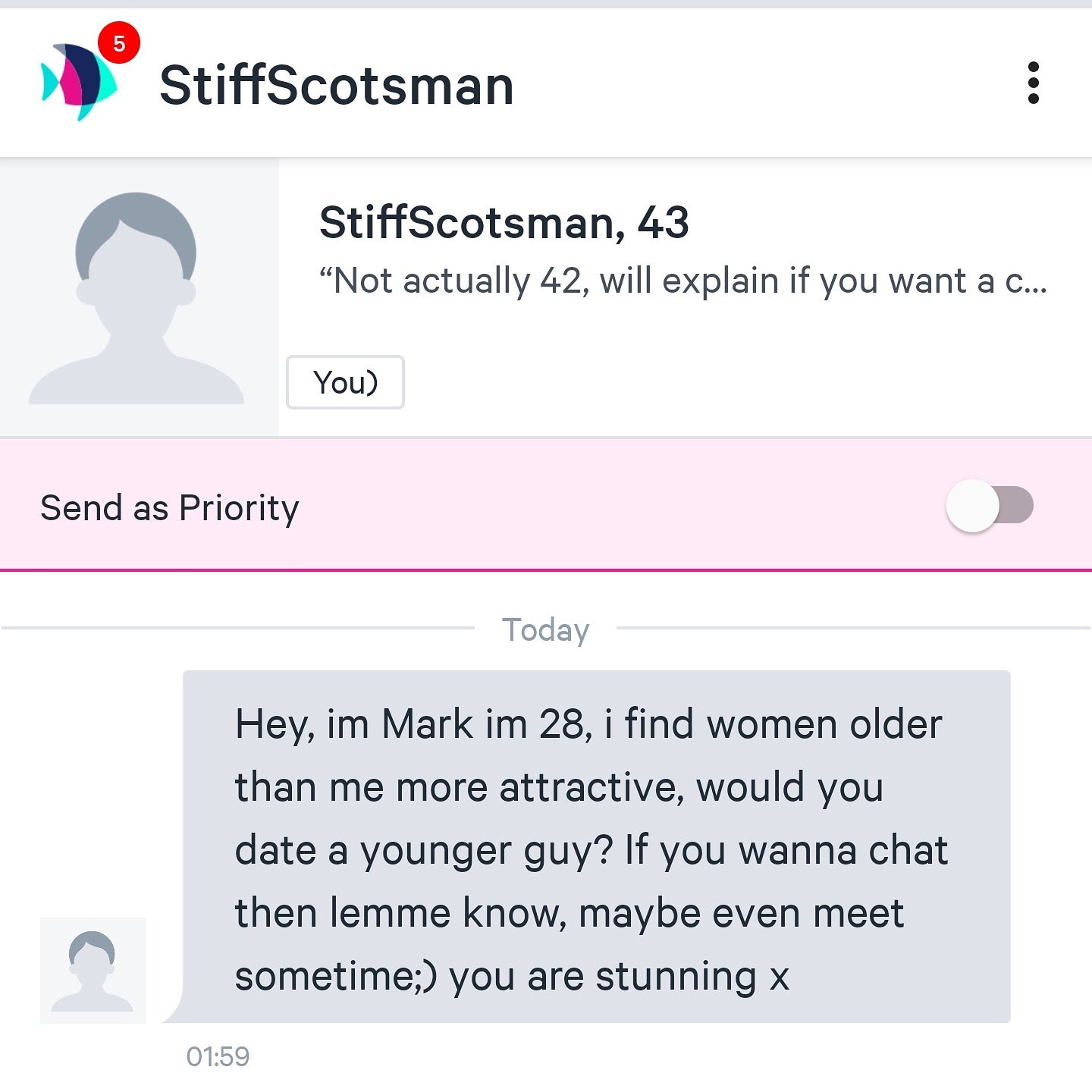Image resolution: width=1092 pixels, height=1092 pixels.
Task: Click the "StiffScotsman" title in the header
Action: click(x=336, y=85)
